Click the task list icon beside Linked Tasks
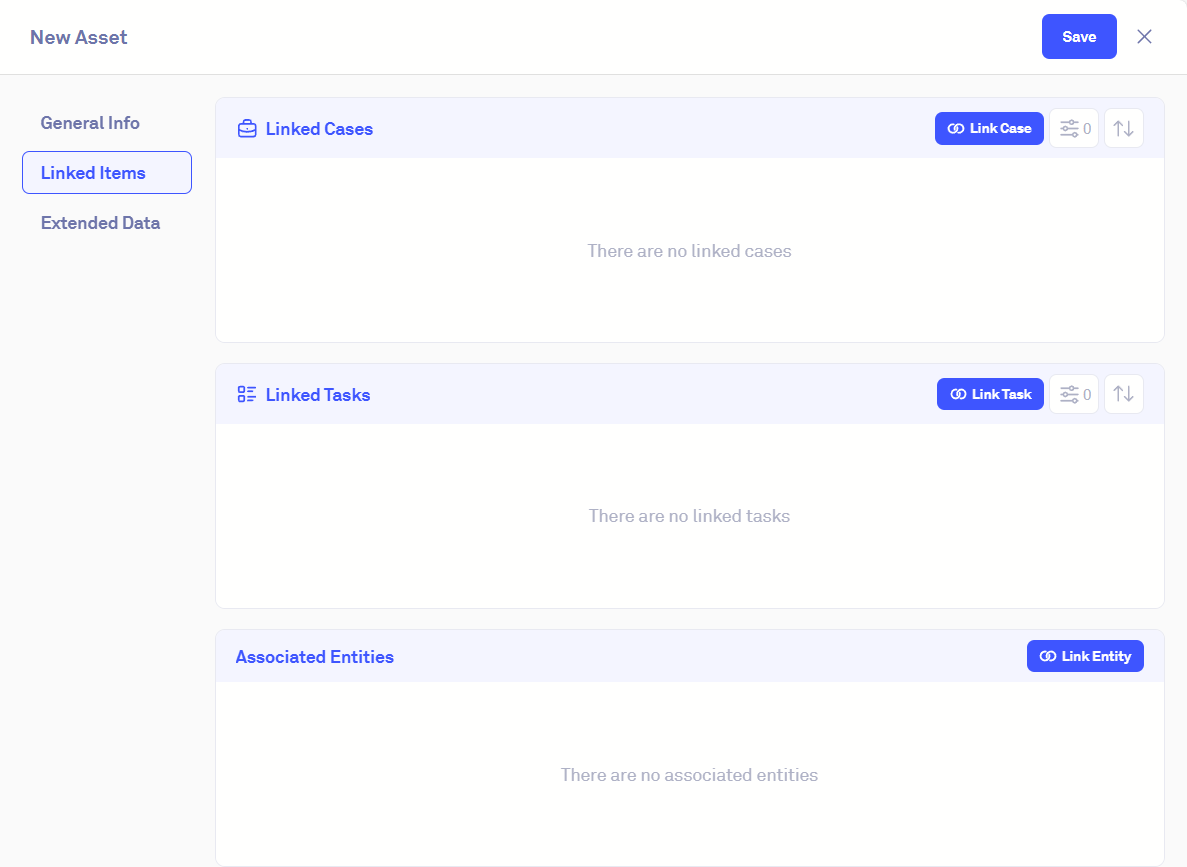1187x867 pixels. tap(246, 394)
